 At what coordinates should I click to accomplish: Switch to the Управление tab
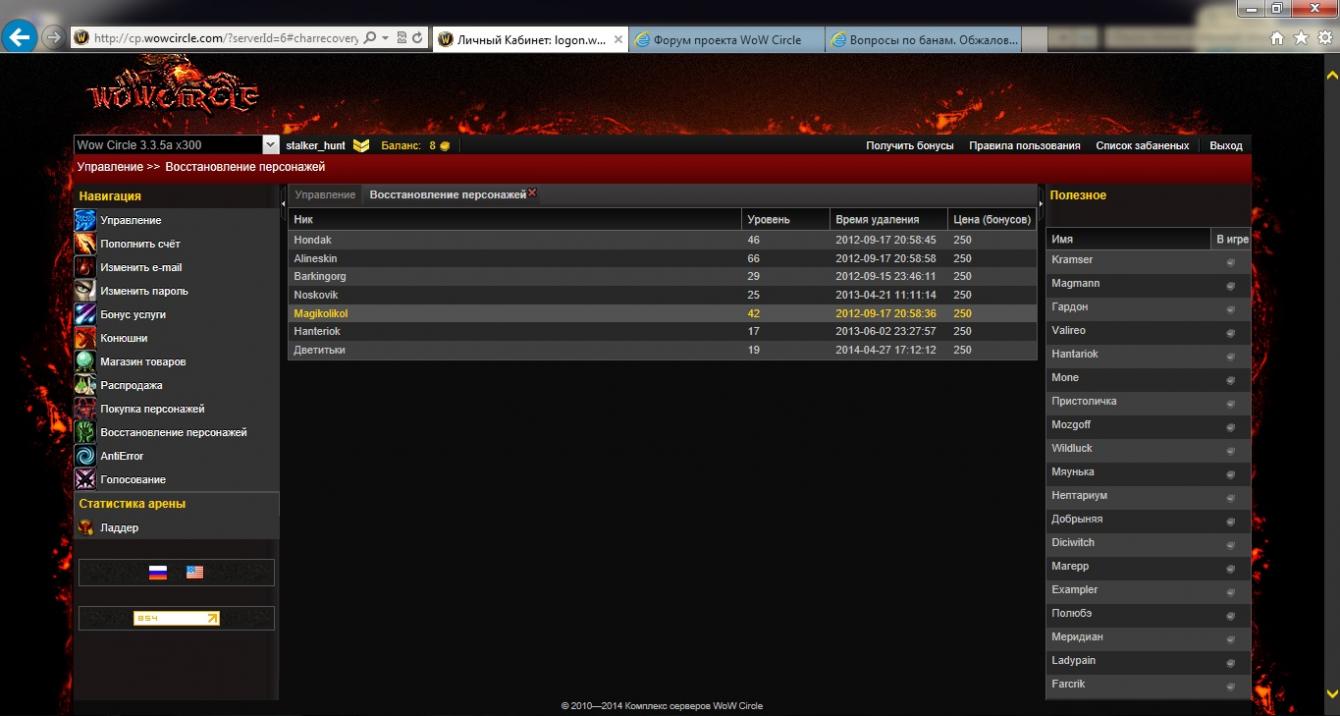pos(325,195)
